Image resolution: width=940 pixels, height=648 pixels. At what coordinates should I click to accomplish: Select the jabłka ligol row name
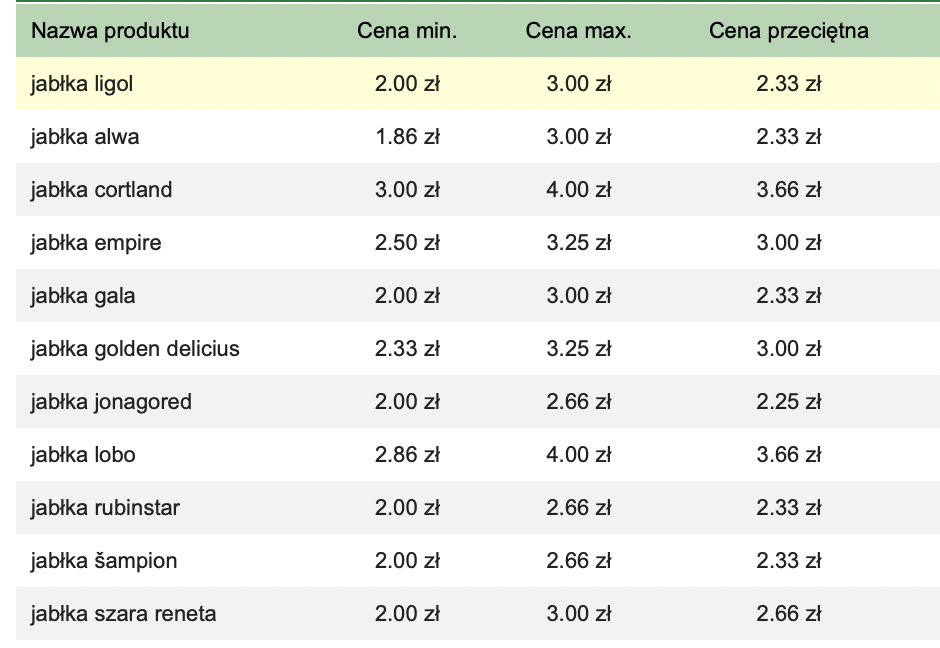coord(82,84)
